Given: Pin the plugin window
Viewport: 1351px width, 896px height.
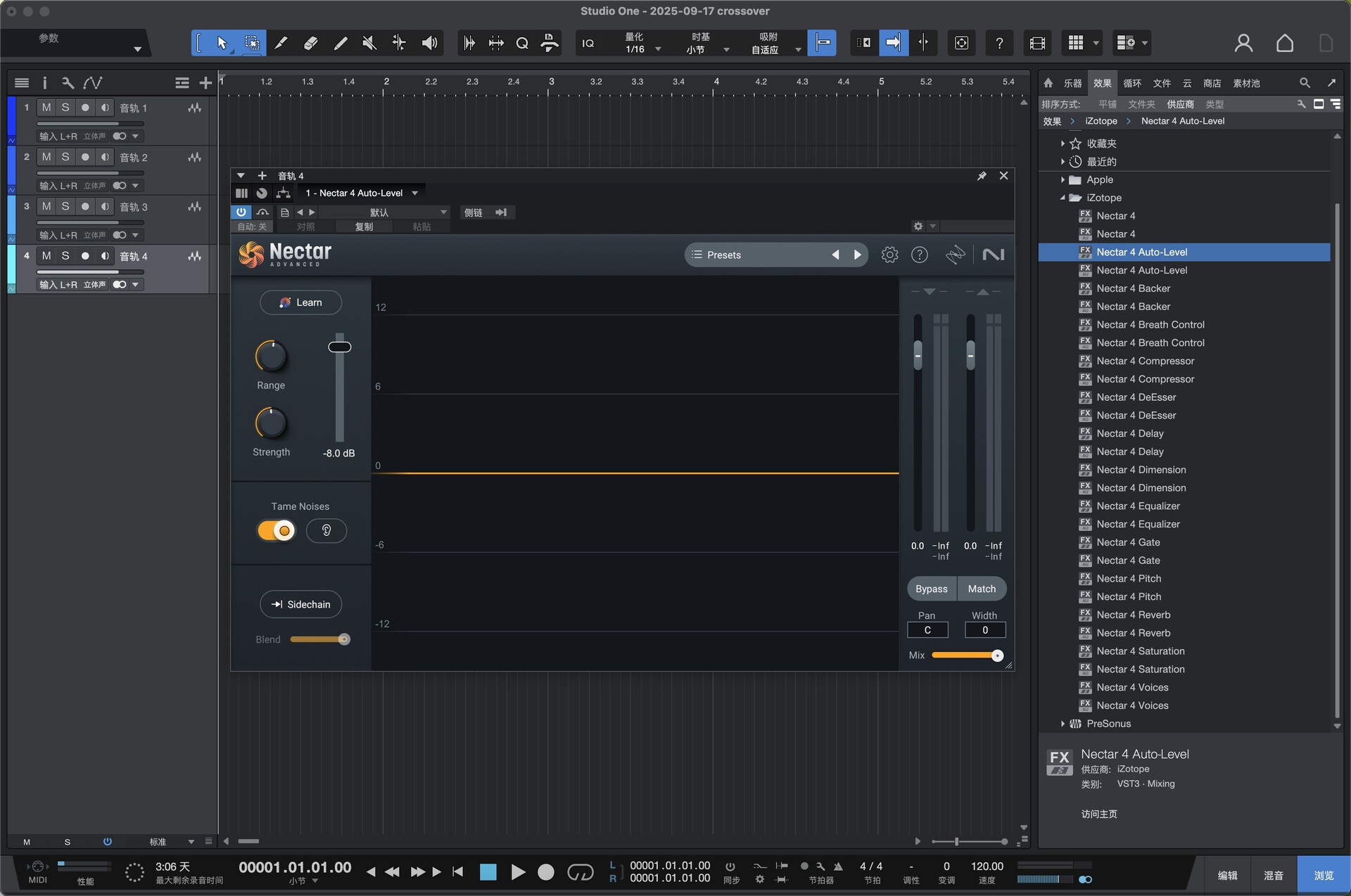Looking at the screenshot, I should tap(982, 176).
